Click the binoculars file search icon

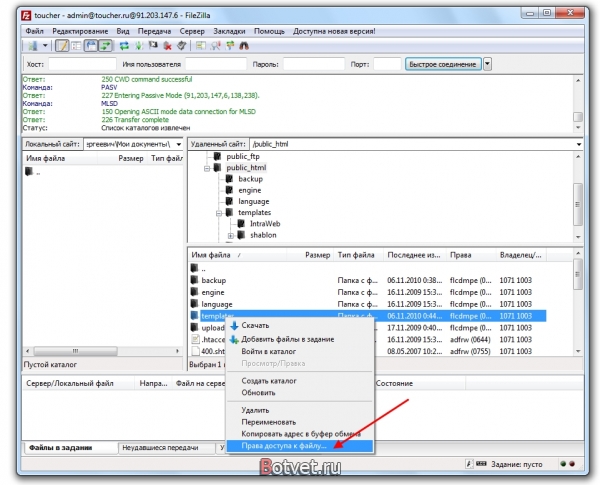coord(244,46)
